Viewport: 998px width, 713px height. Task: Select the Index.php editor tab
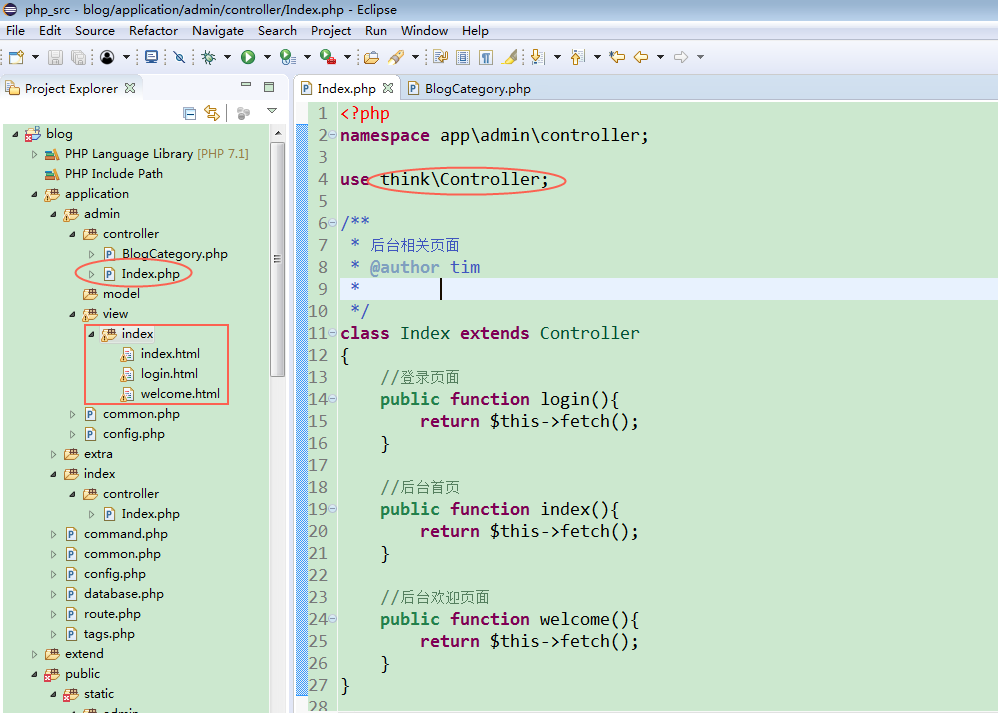[x=347, y=88]
